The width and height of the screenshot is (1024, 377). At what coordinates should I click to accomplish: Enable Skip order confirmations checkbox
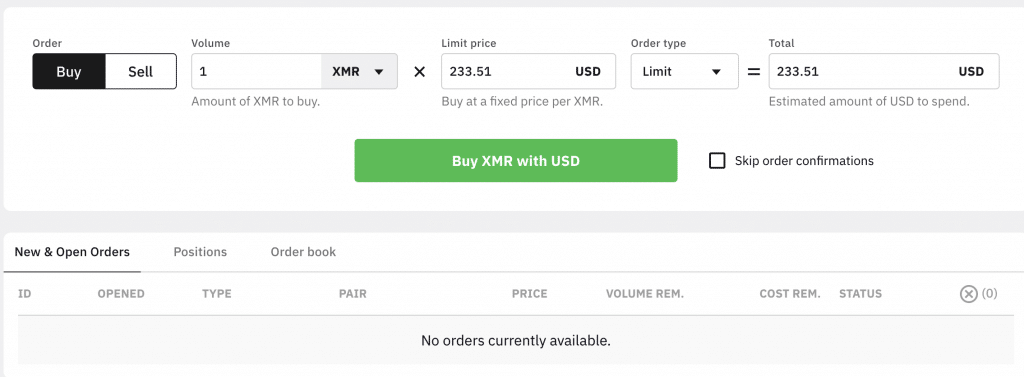point(717,161)
